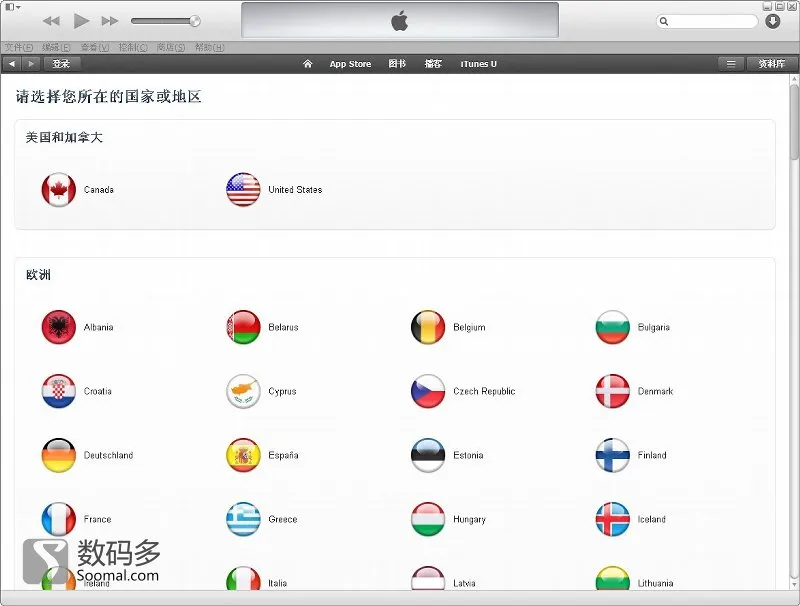Open the 帮助(H) menu
The height and width of the screenshot is (606, 800).
click(210, 47)
